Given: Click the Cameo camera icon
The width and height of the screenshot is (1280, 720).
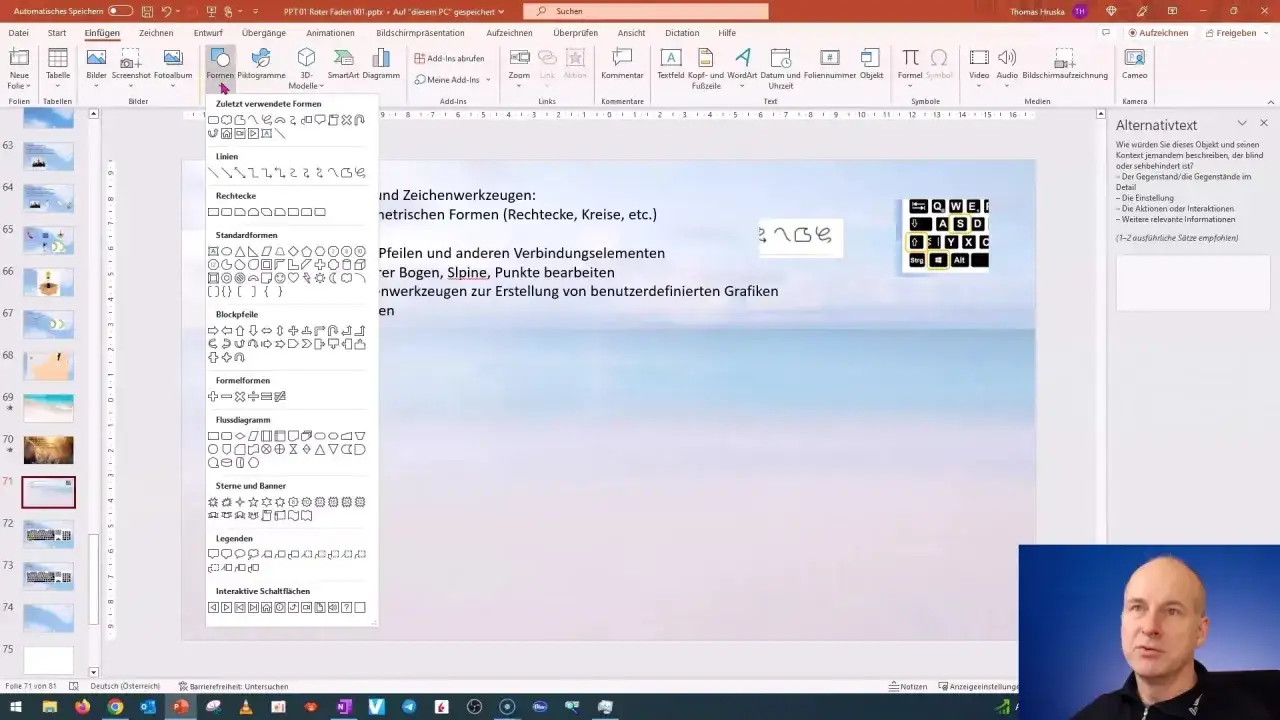Looking at the screenshot, I should click(1134, 64).
